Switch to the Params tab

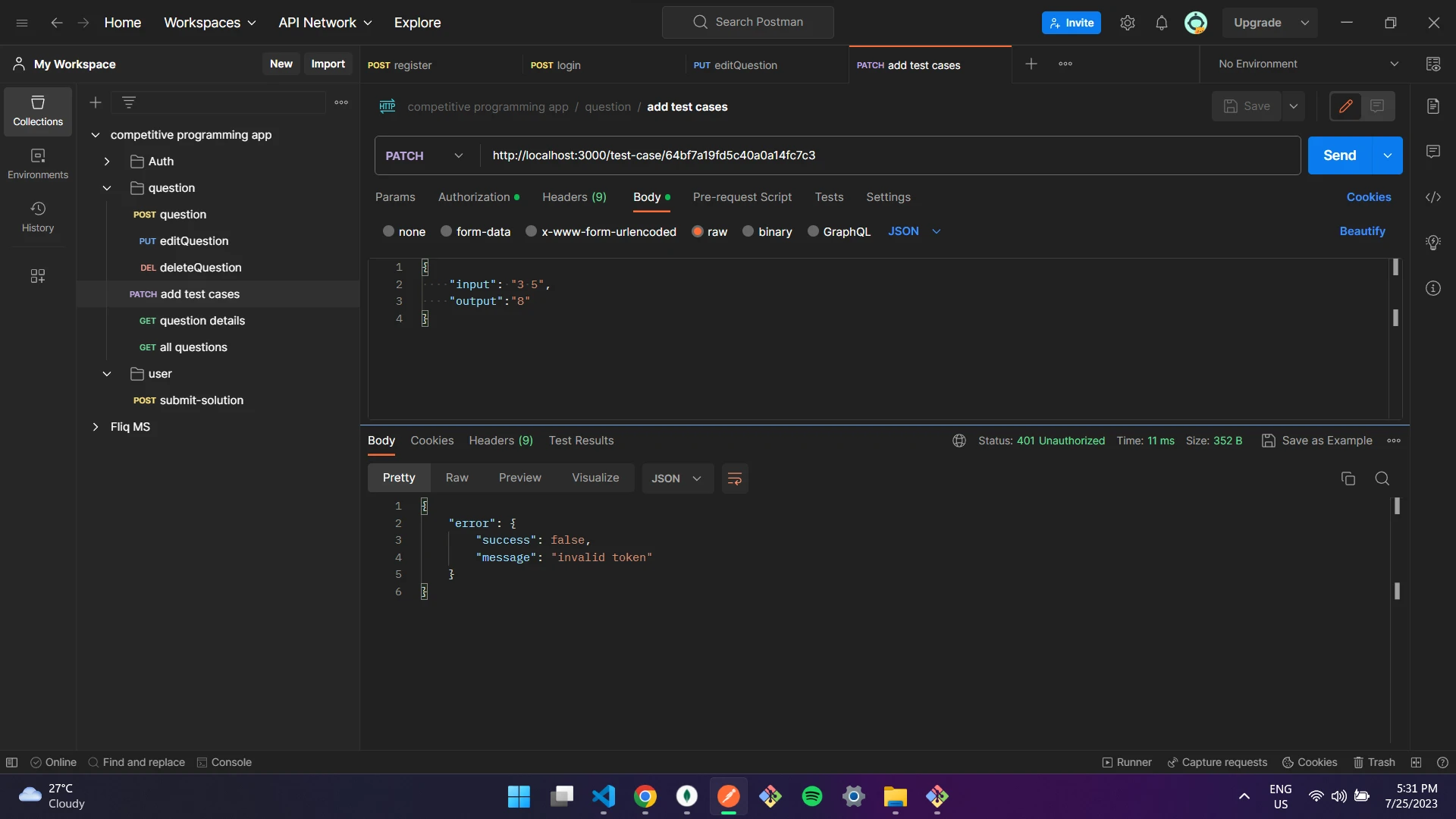point(395,197)
